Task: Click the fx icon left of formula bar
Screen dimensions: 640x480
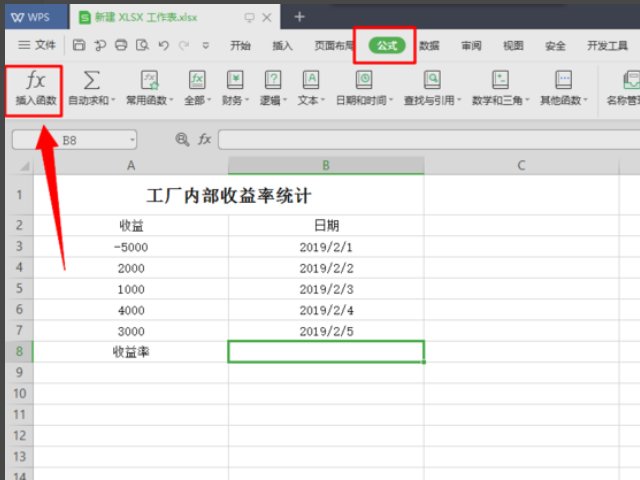Action: point(204,140)
